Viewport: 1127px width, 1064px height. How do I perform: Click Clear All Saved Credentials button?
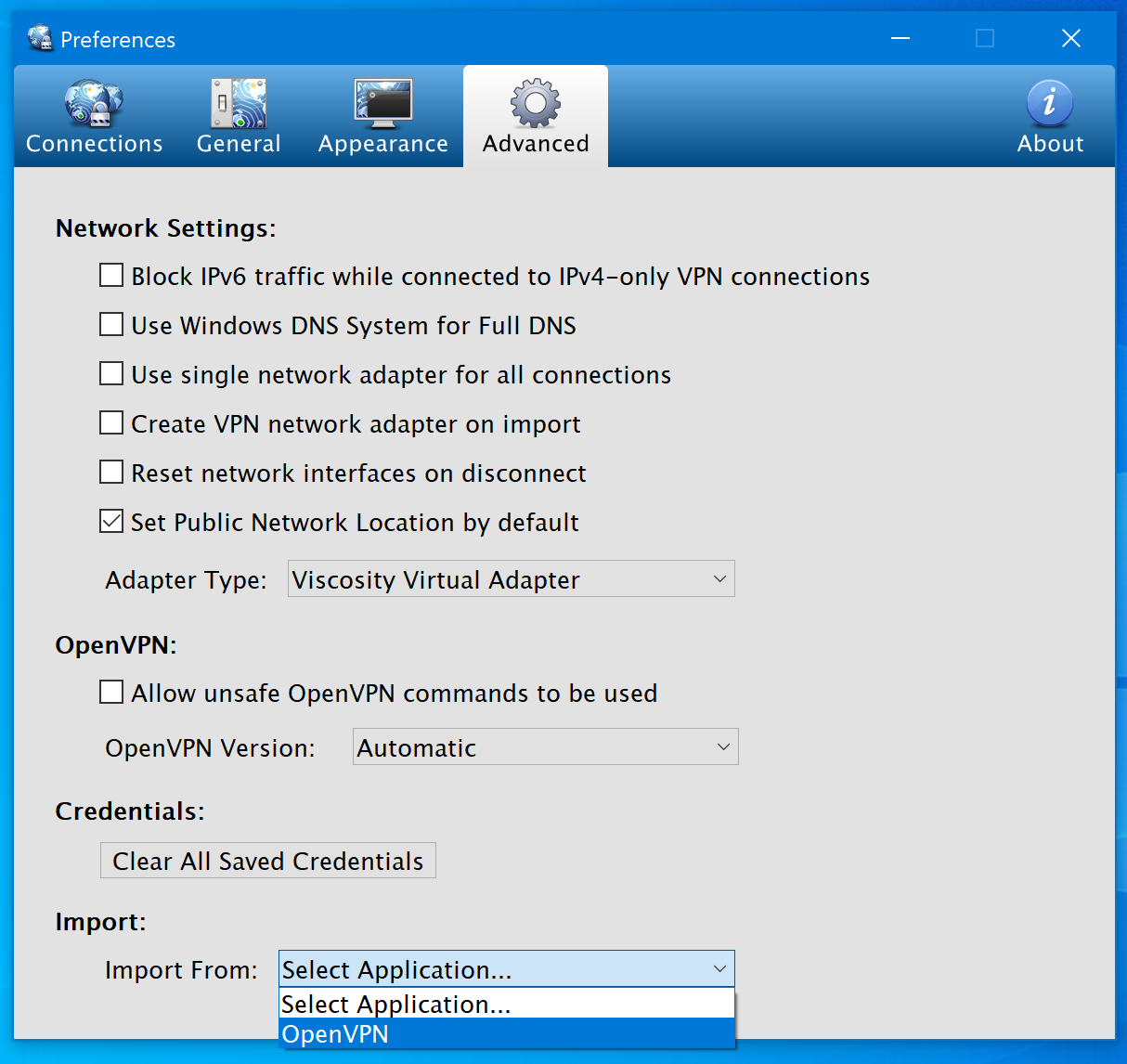(x=268, y=861)
